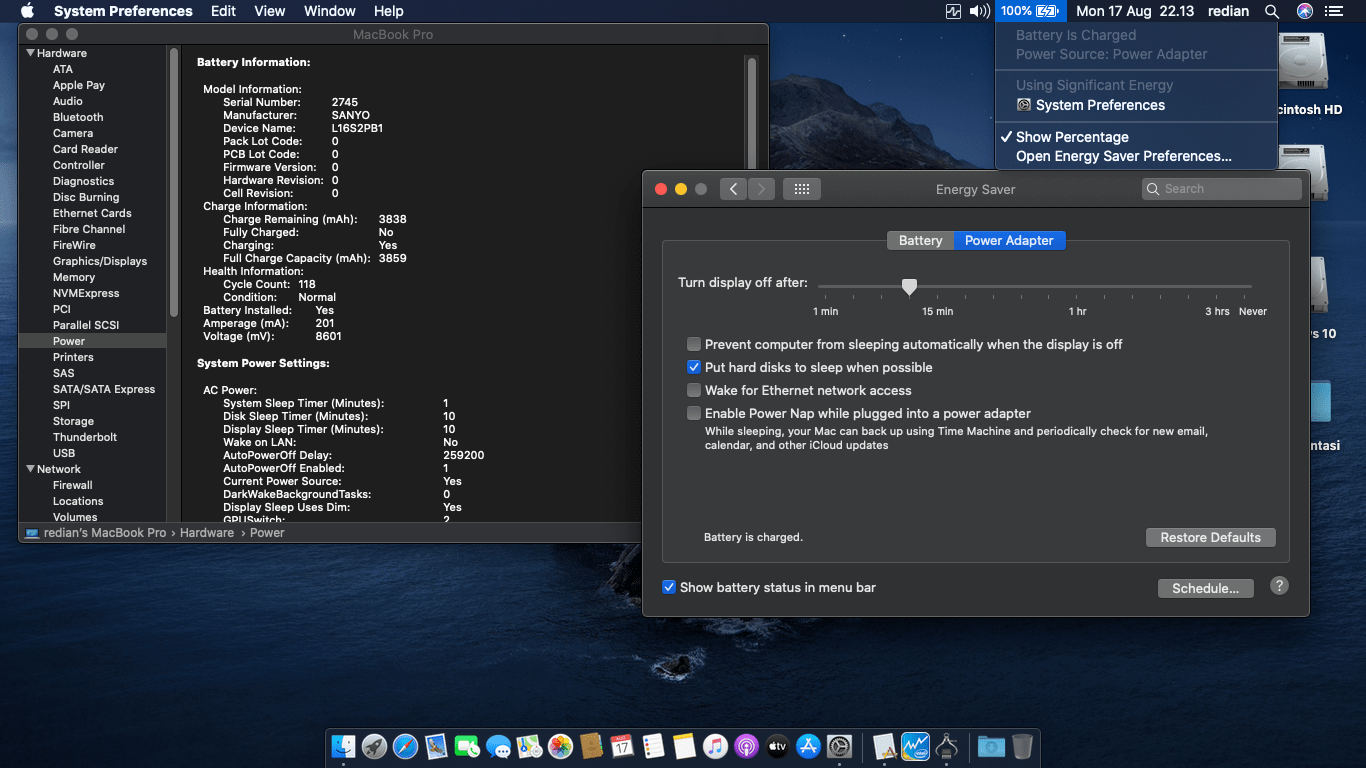
Task: Select Graphics/Displays in sidebar
Action: 100,261
